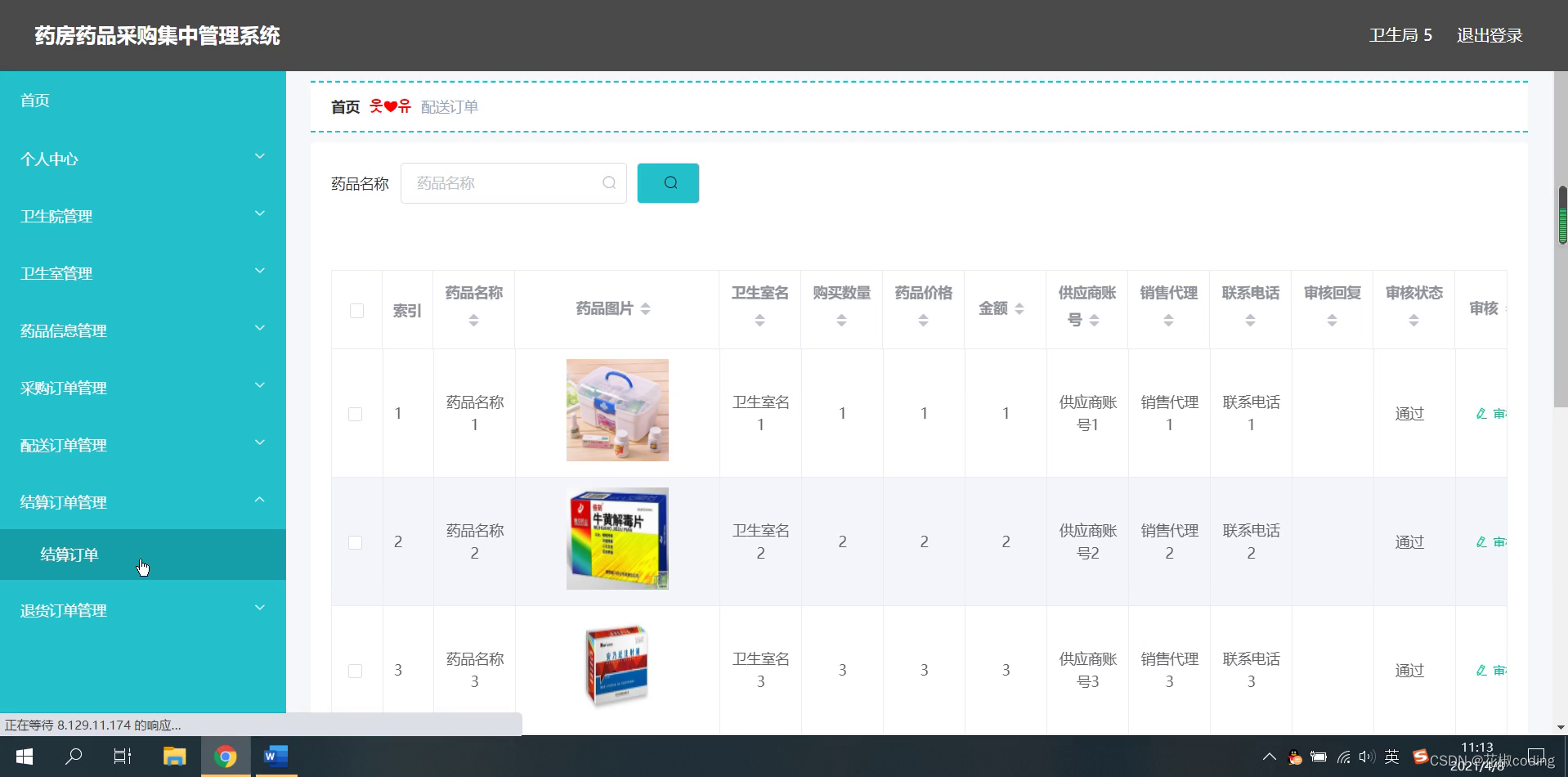Click 配送订单 breadcrumb text
The height and width of the screenshot is (777, 1568).
point(450,107)
